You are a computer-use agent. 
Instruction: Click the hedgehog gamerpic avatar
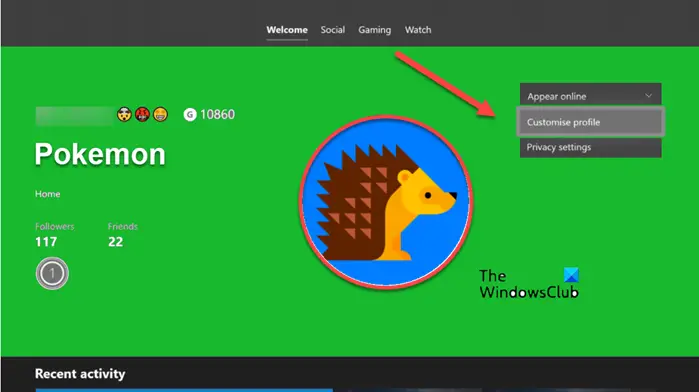click(386, 202)
